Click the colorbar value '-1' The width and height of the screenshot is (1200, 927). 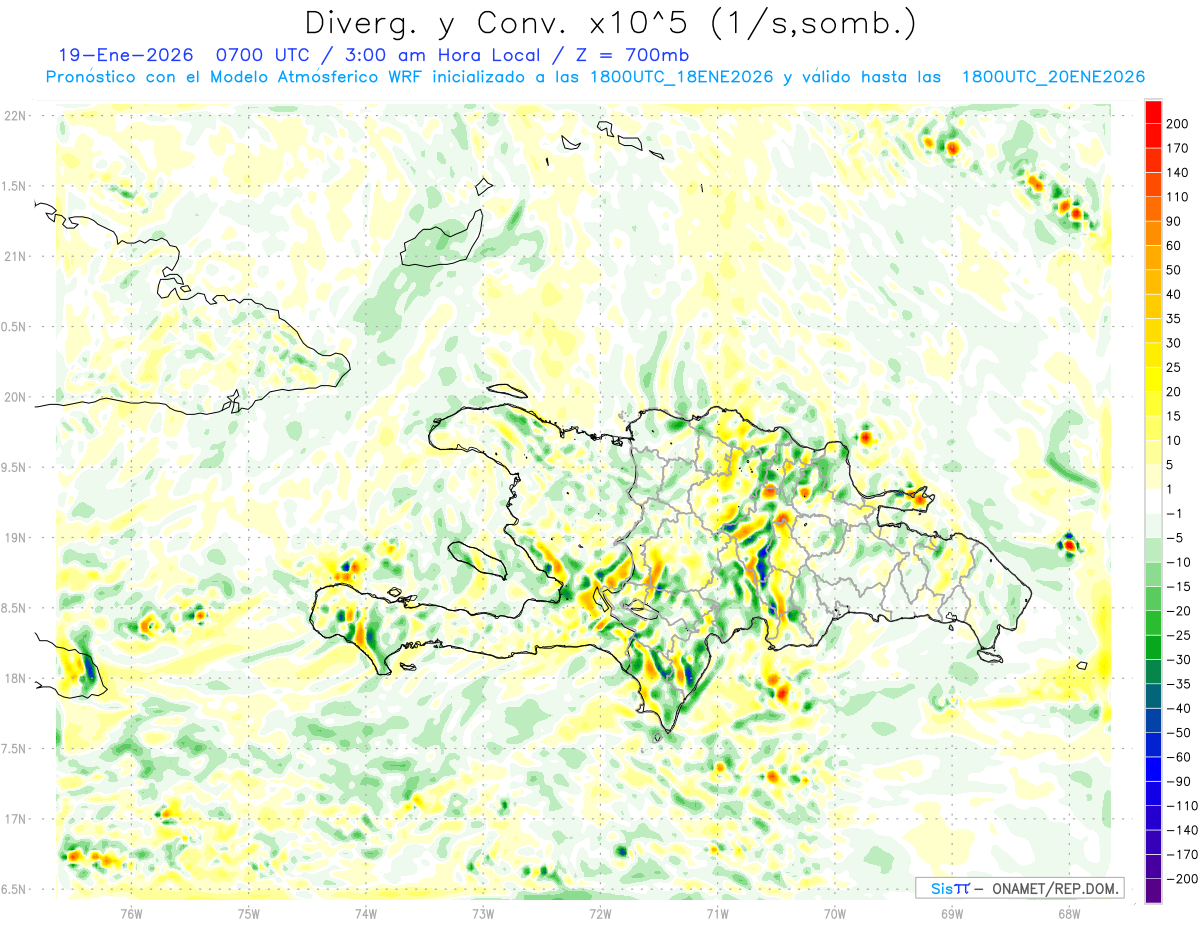click(x=1175, y=513)
